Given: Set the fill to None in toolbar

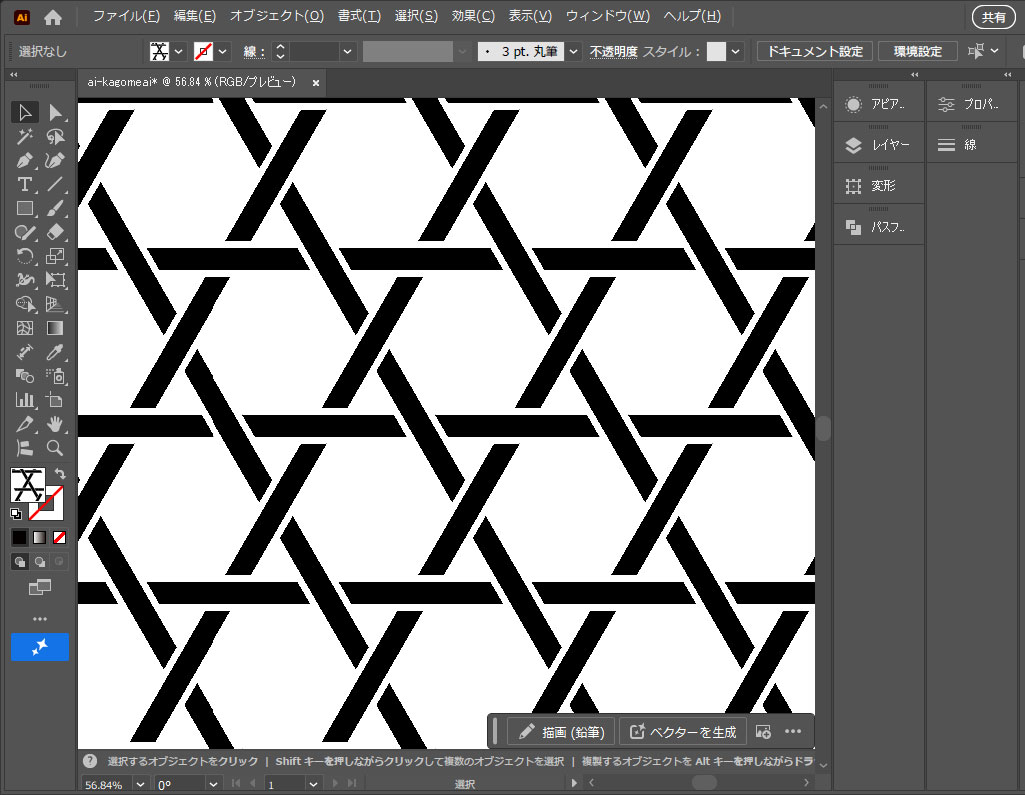Looking at the screenshot, I should click(x=59, y=537).
